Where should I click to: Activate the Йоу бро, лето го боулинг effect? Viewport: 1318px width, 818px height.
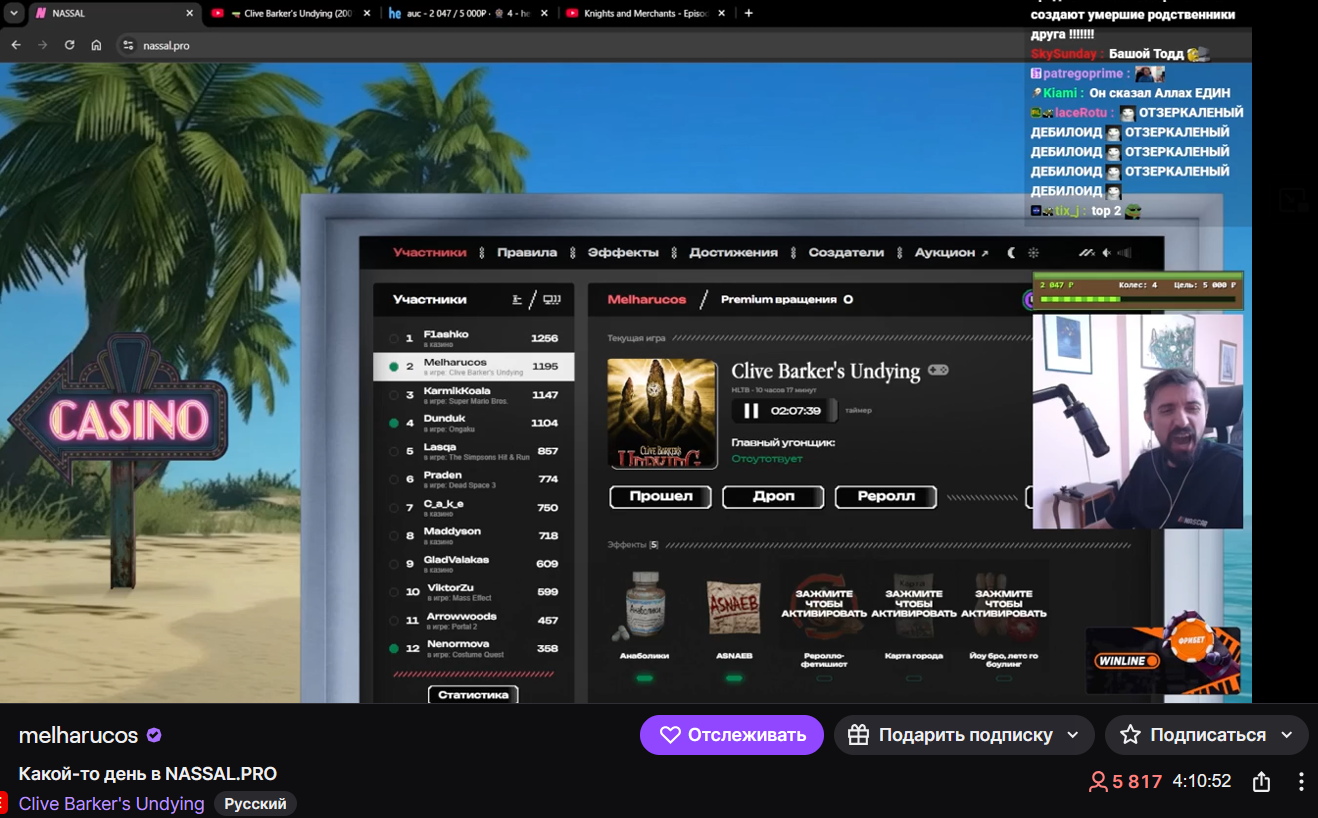coord(1004,606)
